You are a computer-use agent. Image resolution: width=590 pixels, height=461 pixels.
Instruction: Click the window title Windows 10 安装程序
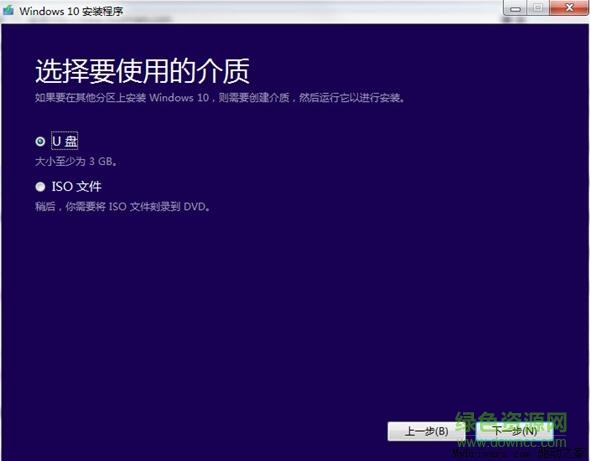coord(71,11)
